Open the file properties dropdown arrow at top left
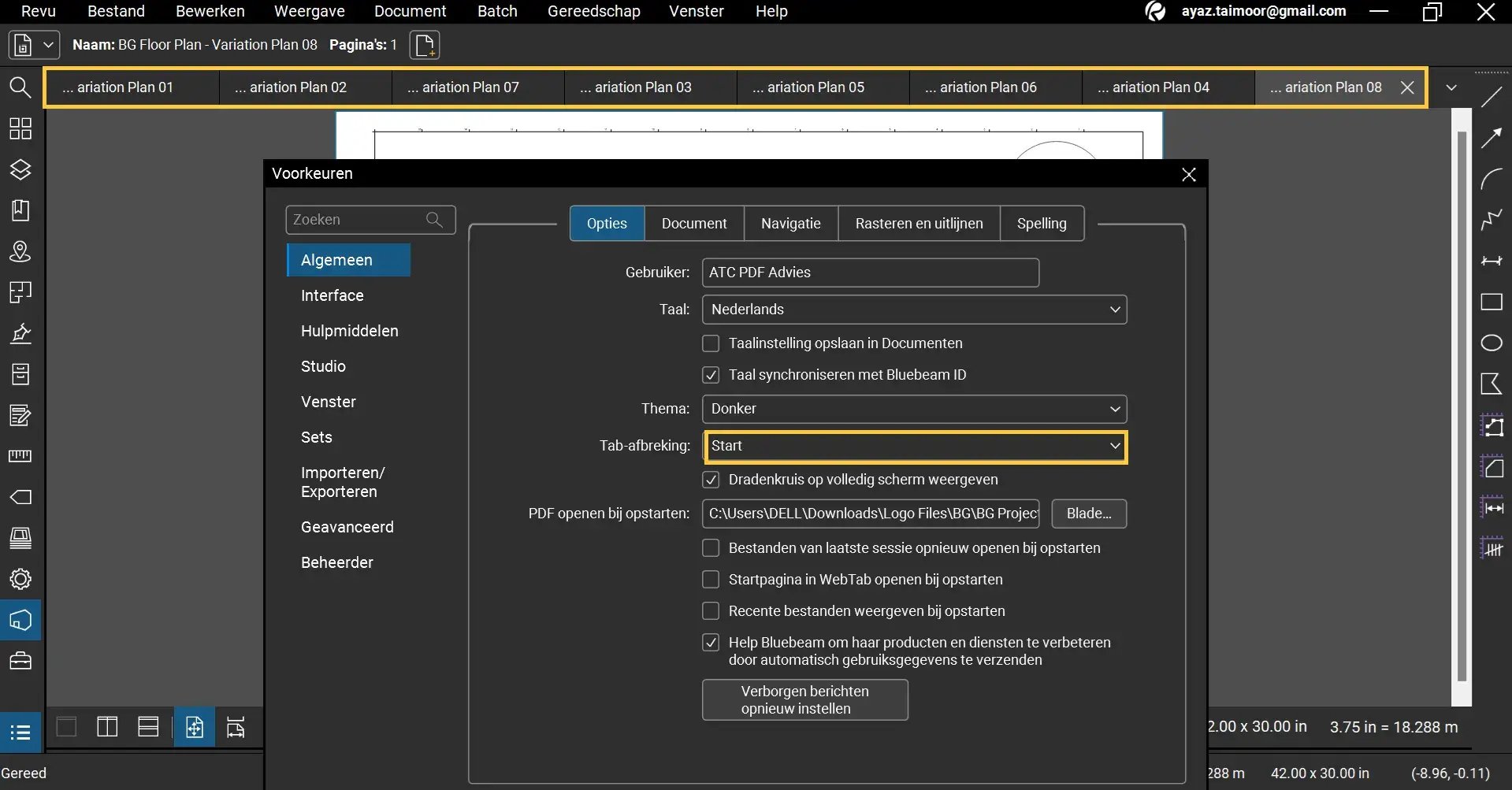 pyautogui.click(x=48, y=45)
